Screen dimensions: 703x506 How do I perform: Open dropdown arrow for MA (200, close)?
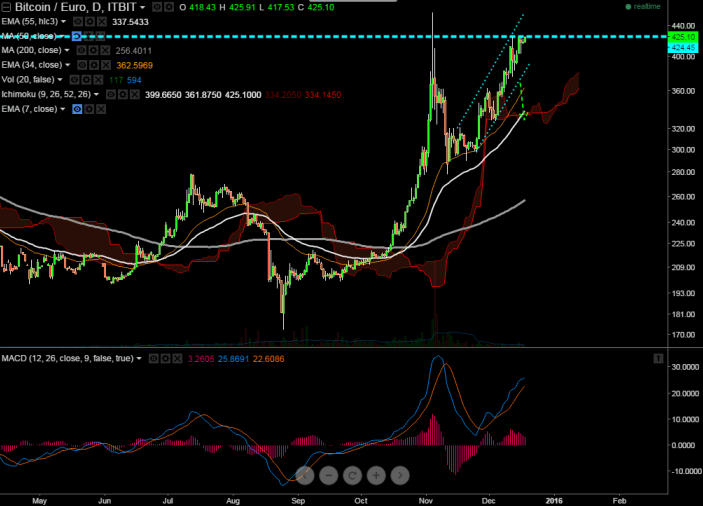tap(67, 51)
